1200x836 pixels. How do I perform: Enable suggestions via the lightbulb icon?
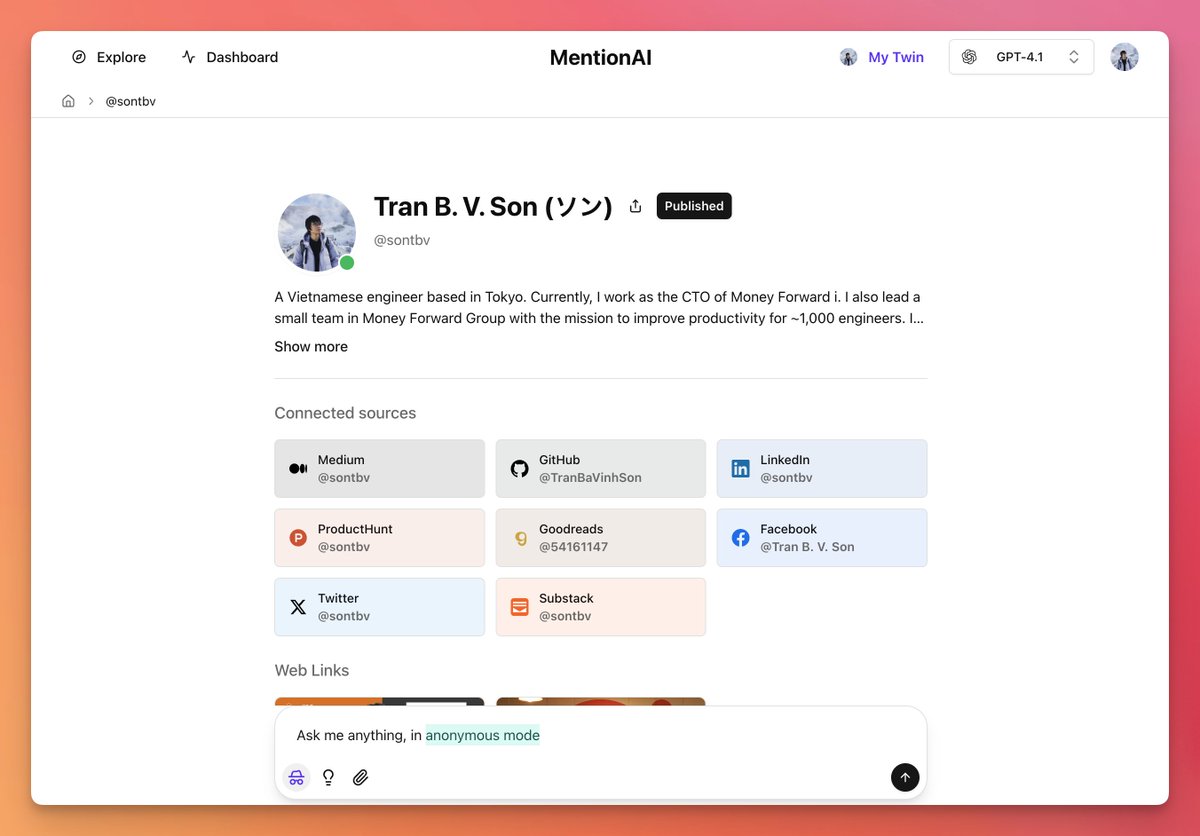(328, 777)
